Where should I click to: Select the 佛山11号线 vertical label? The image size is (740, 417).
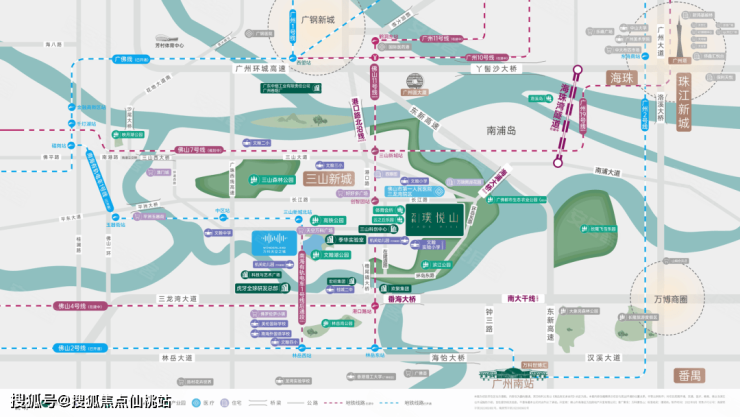(374, 81)
